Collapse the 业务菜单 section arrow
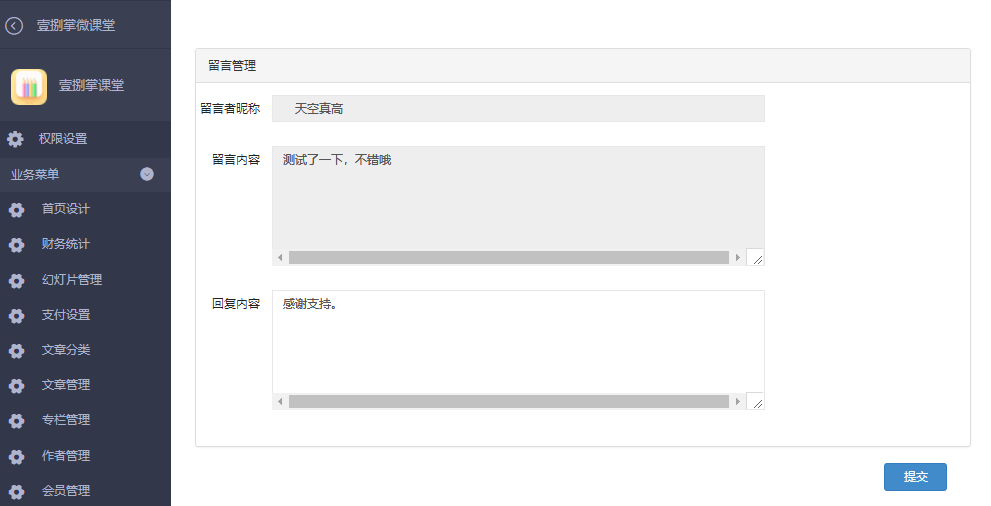Viewport: 991px width, 506px height. [x=147, y=174]
